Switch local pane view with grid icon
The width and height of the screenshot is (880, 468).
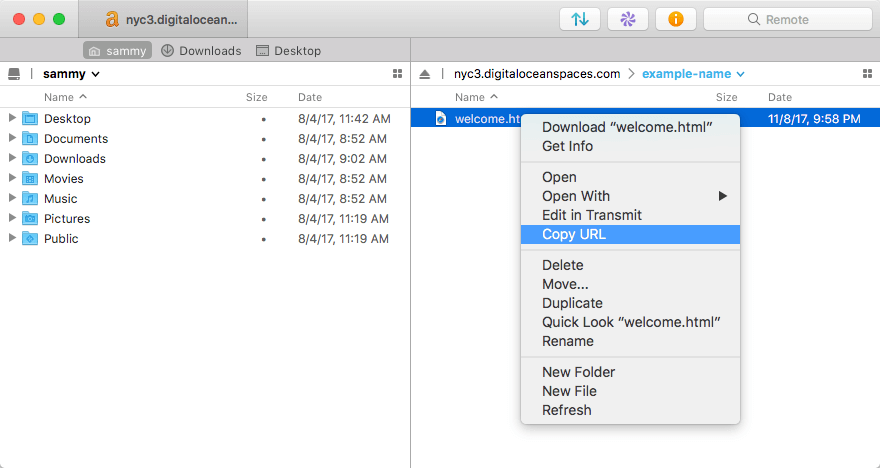[397, 74]
